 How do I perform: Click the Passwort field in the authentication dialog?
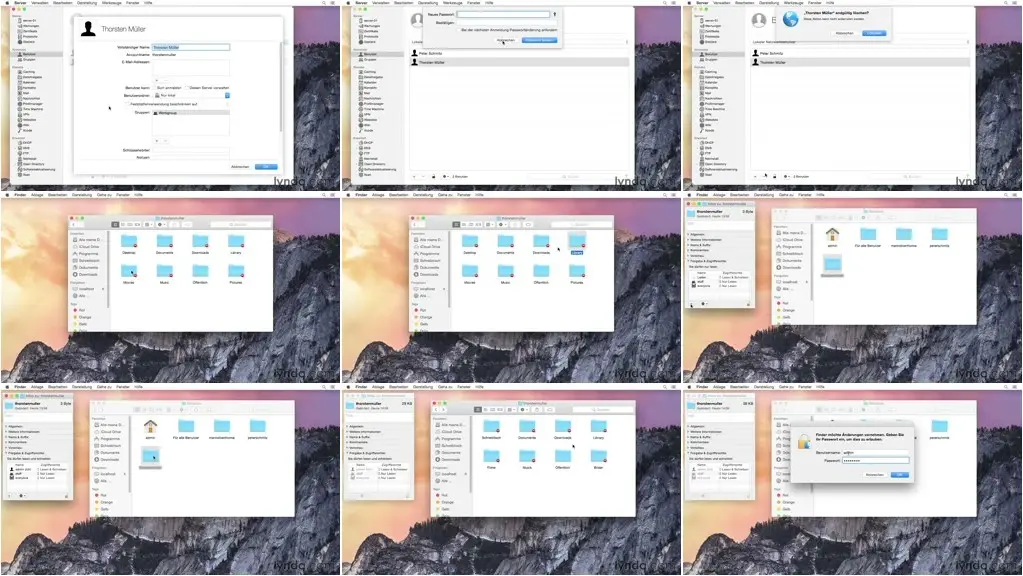pos(875,461)
